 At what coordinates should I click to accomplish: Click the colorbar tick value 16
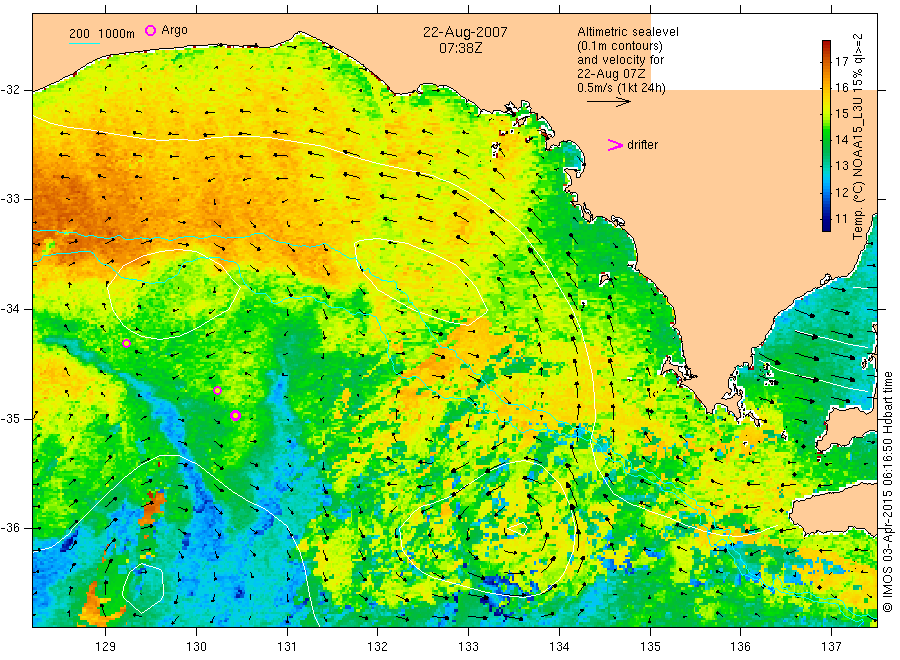841,87
